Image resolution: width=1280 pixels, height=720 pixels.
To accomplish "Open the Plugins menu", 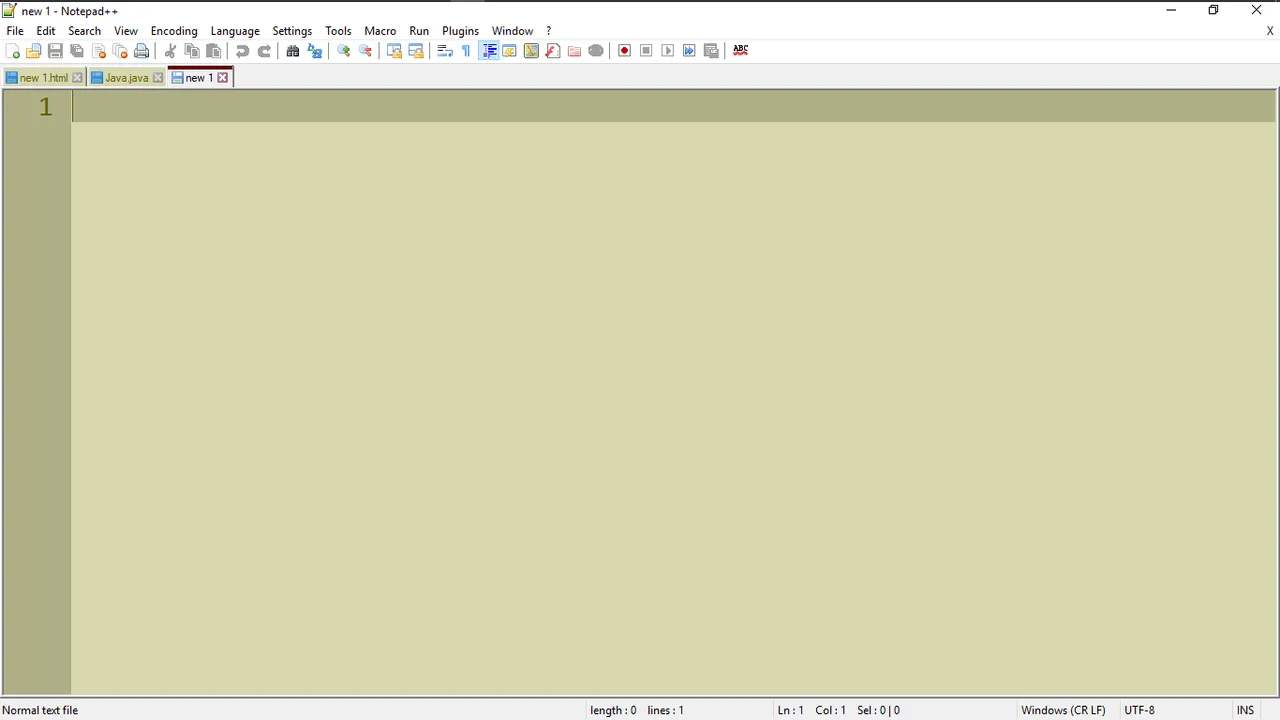I will pos(460,31).
